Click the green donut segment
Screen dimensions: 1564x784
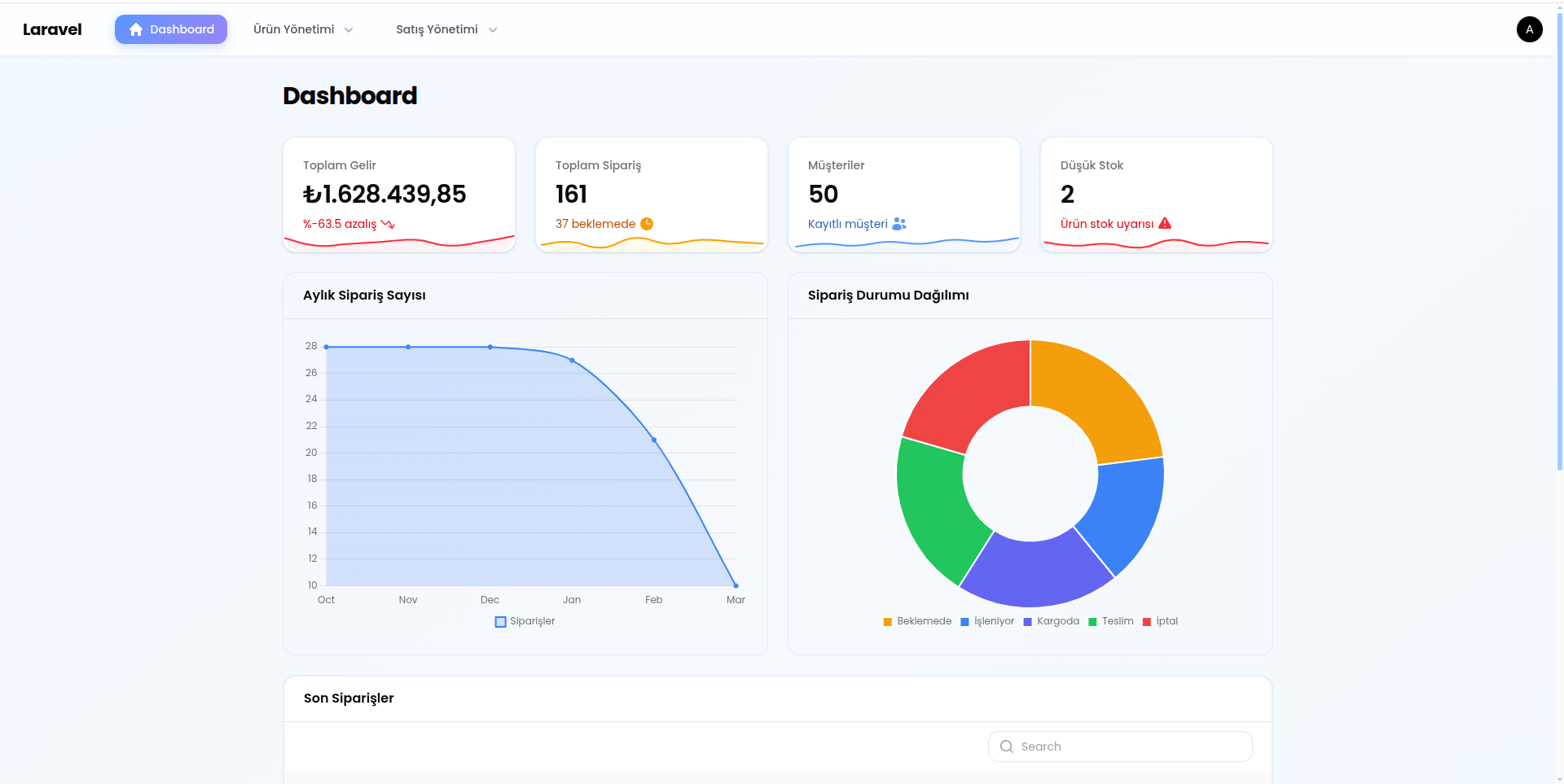(937, 509)
